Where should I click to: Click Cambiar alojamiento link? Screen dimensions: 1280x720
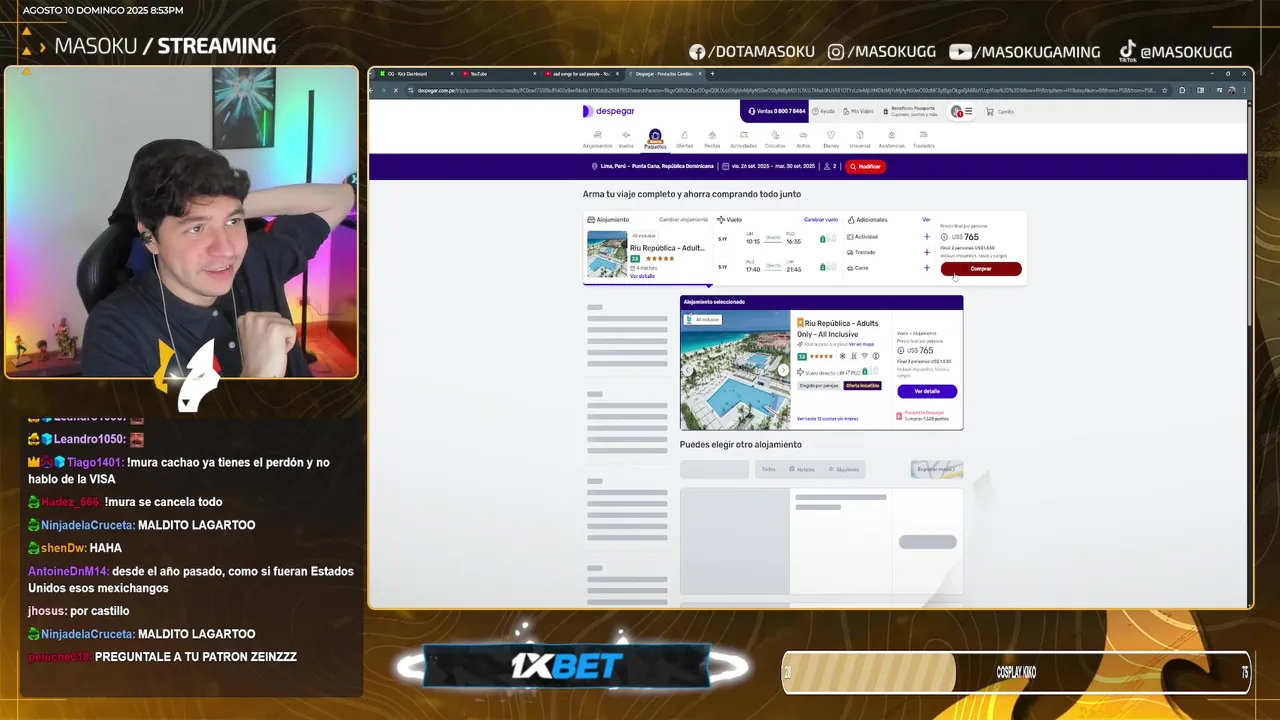684,219
